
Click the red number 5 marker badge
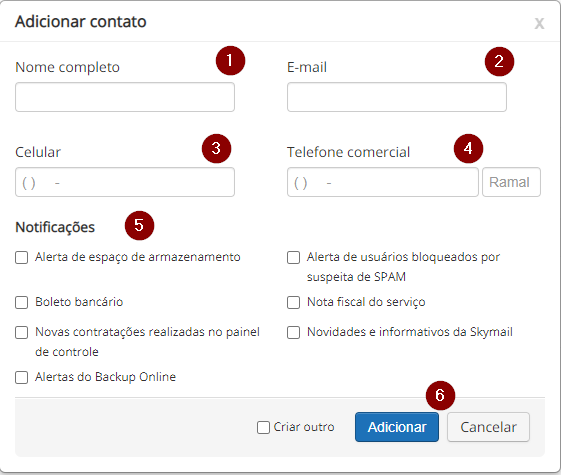click(139, 225)
